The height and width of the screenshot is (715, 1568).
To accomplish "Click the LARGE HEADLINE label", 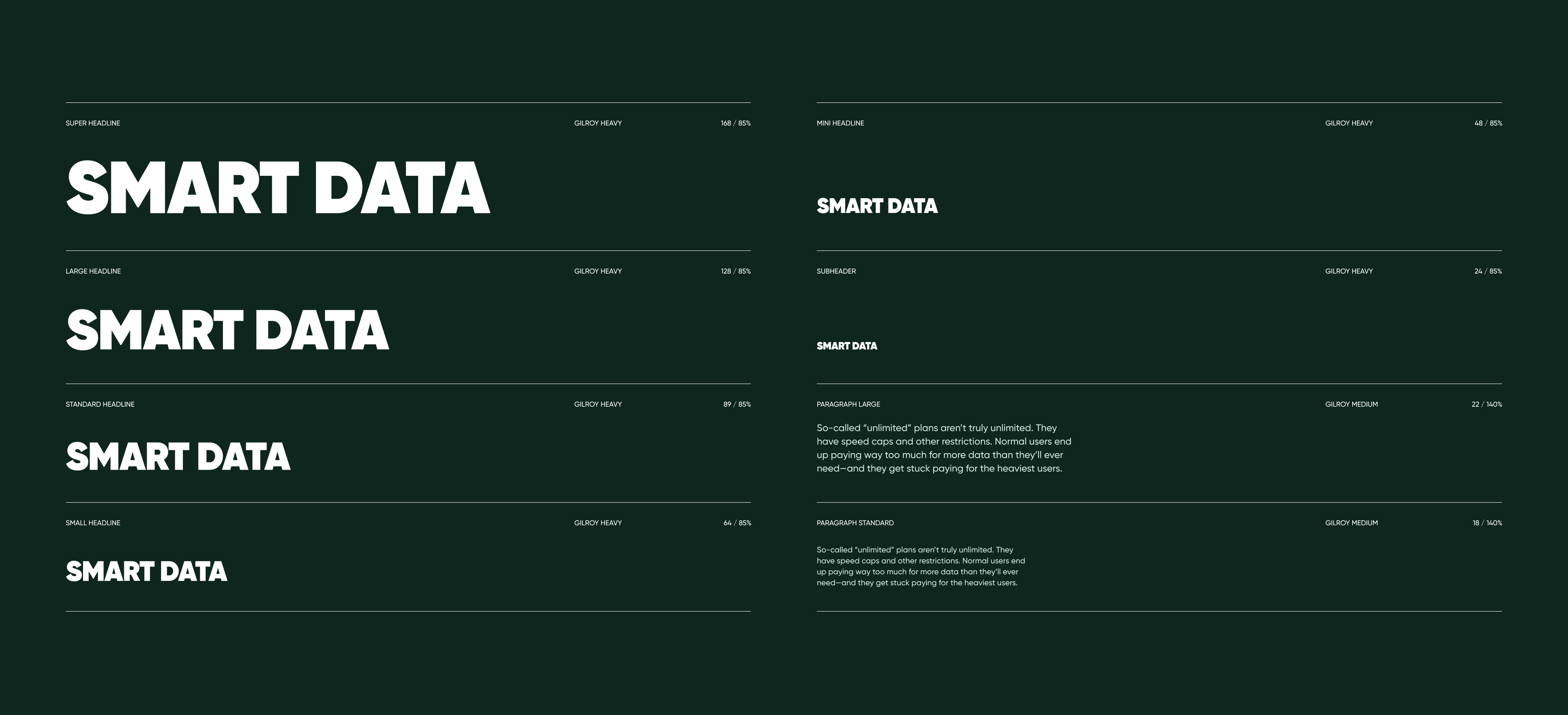I will (93, 271).
